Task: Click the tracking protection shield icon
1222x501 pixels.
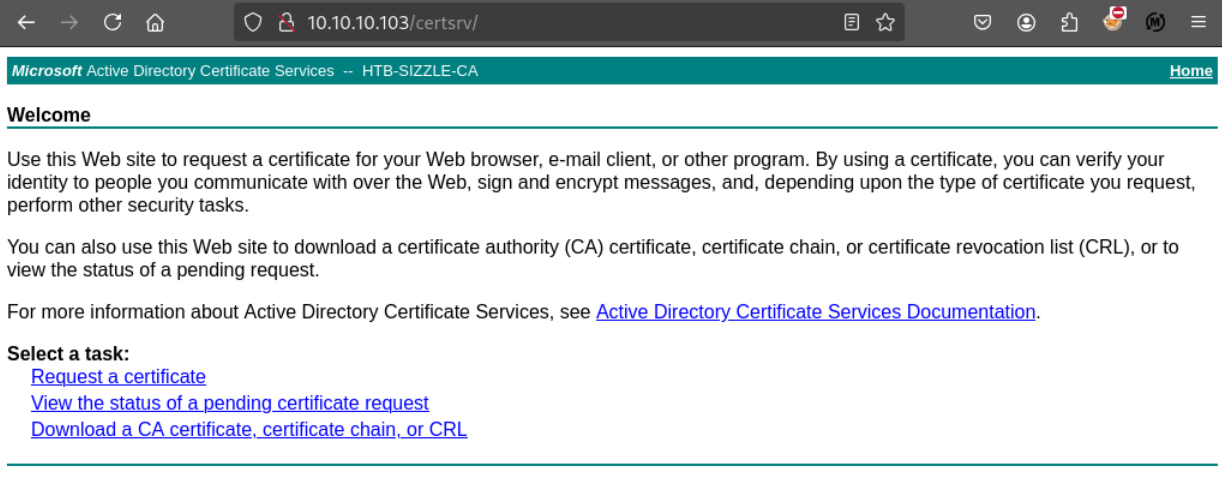Action: click(253, 22)
